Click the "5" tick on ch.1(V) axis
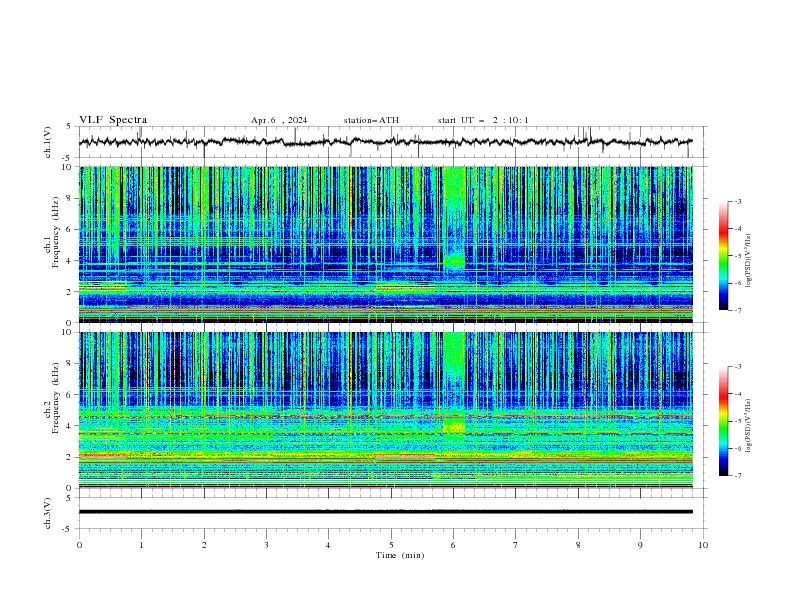Viewport: 792px width, 612px height. pos(70,126)
